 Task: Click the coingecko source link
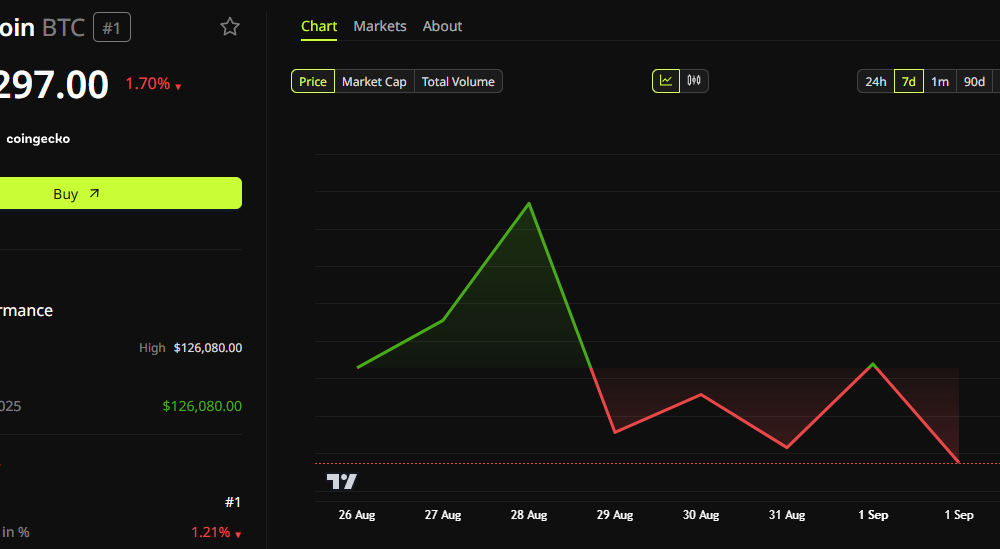[38, 138]
